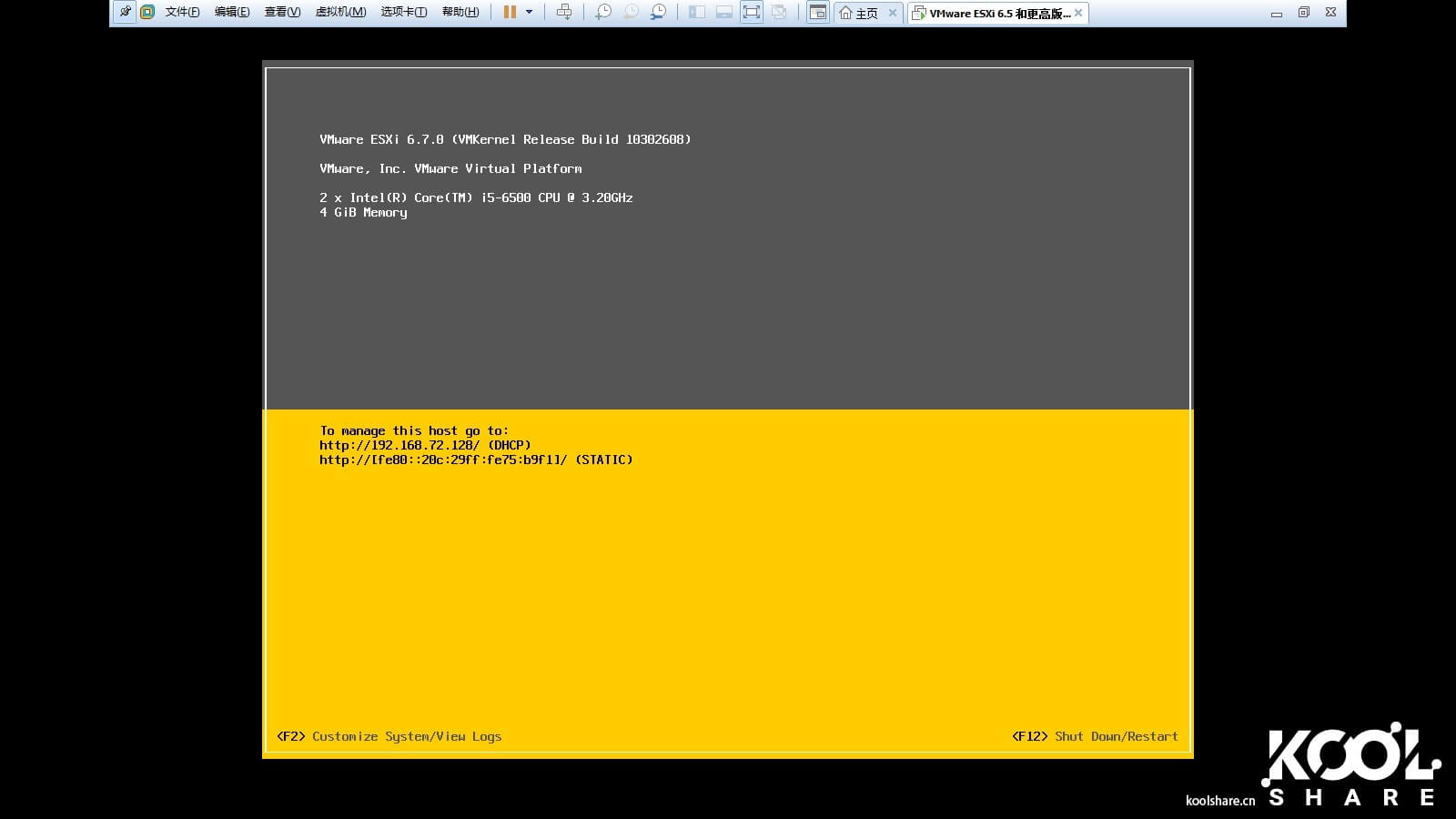Revert the VM to its last snapshot
This screenshot has height=819, width=1456.
(x=631, y=12)
